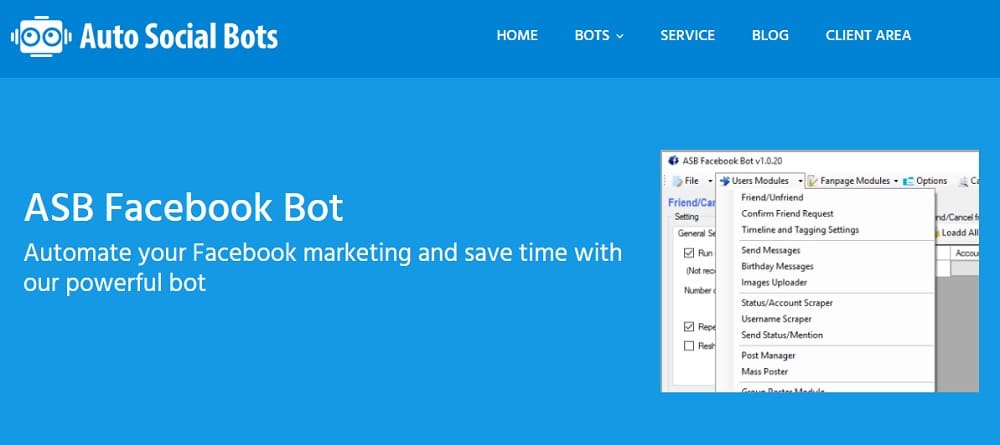Navigate to the SERVICE page
This screenshot has height=445, width=1000.
click(x=688, y=35)
